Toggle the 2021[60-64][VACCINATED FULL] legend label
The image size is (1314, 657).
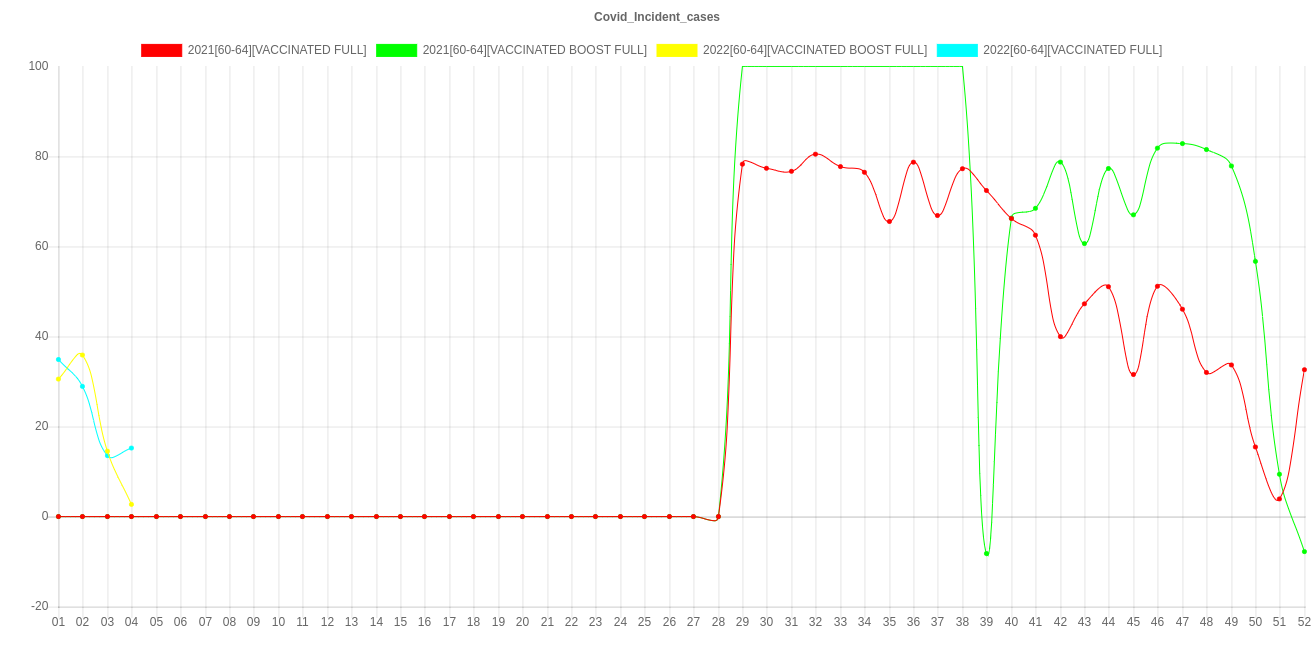coord(276,50)
